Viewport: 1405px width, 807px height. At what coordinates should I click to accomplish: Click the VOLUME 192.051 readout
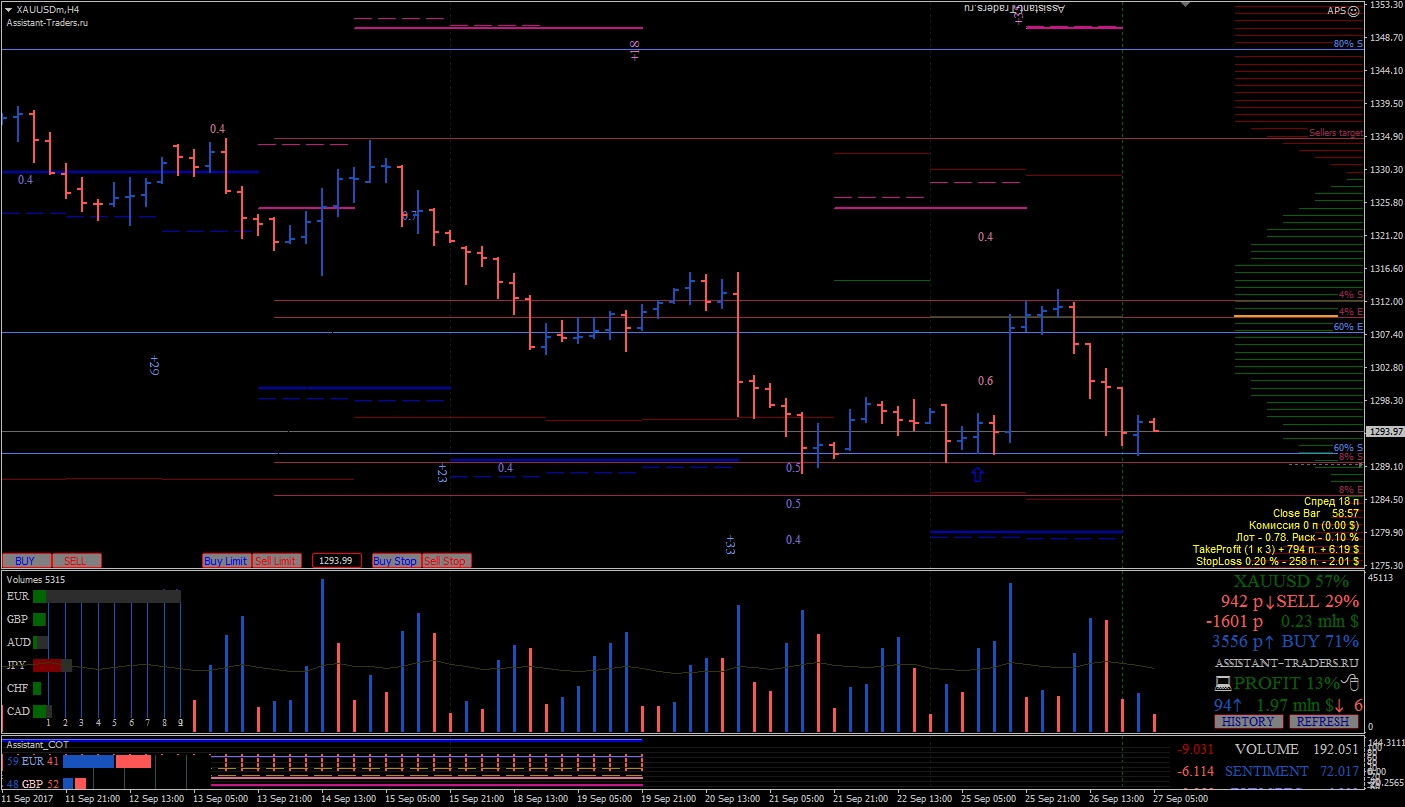[1296, 749]
